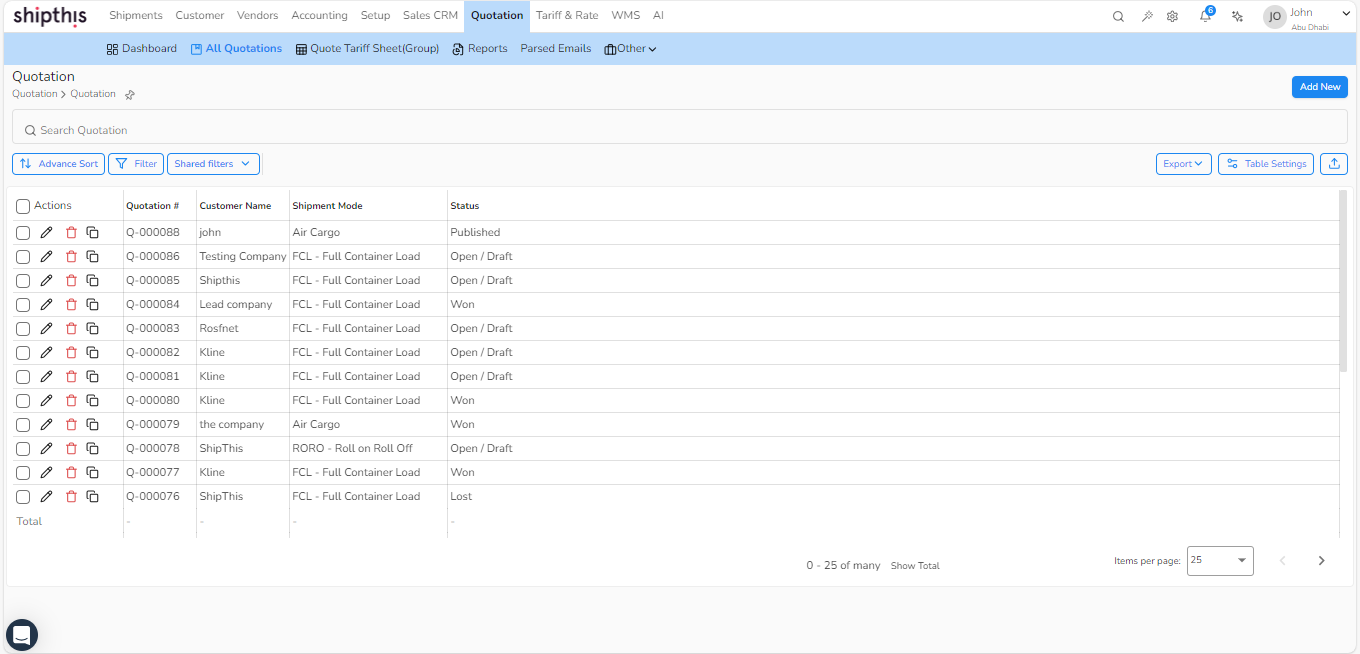Open the settings gear icon
The image size is (1360, 654).
click(1172, 16)
